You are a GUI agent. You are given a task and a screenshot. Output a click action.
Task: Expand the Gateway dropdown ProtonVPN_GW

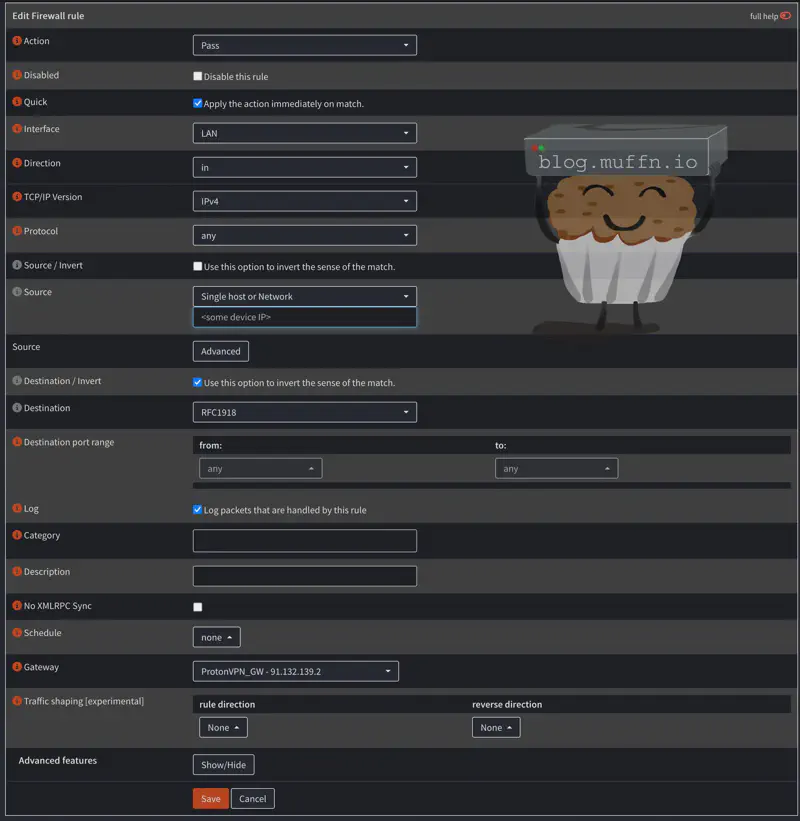[x=295, y=671]
